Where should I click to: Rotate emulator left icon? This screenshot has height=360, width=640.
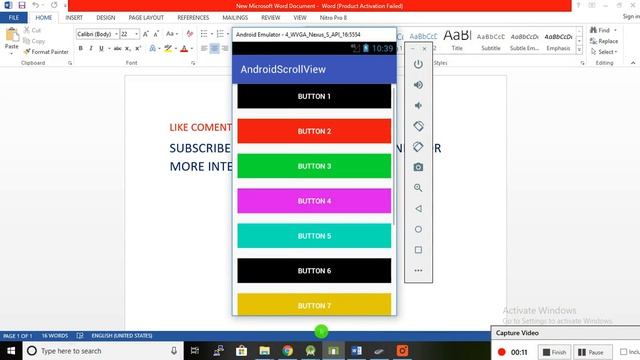(418, 126)
